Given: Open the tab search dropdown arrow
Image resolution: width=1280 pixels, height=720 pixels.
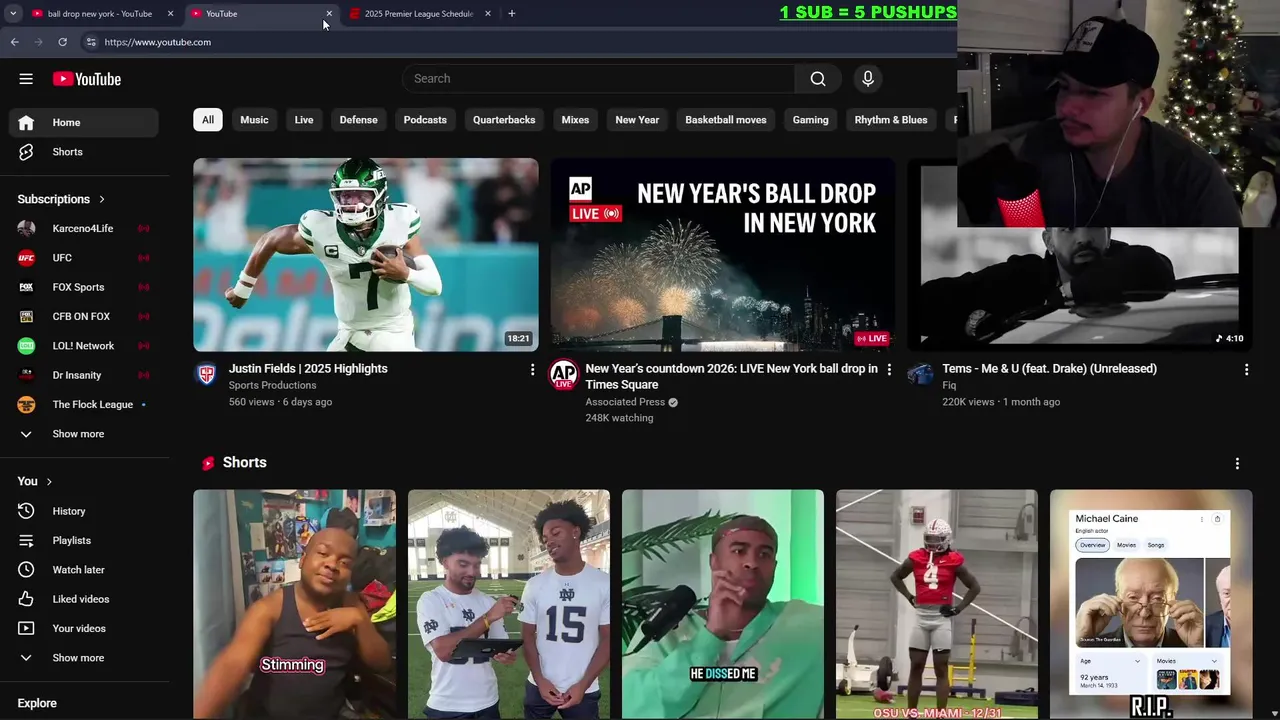Looking at the screenshot, I should (13, 14).
